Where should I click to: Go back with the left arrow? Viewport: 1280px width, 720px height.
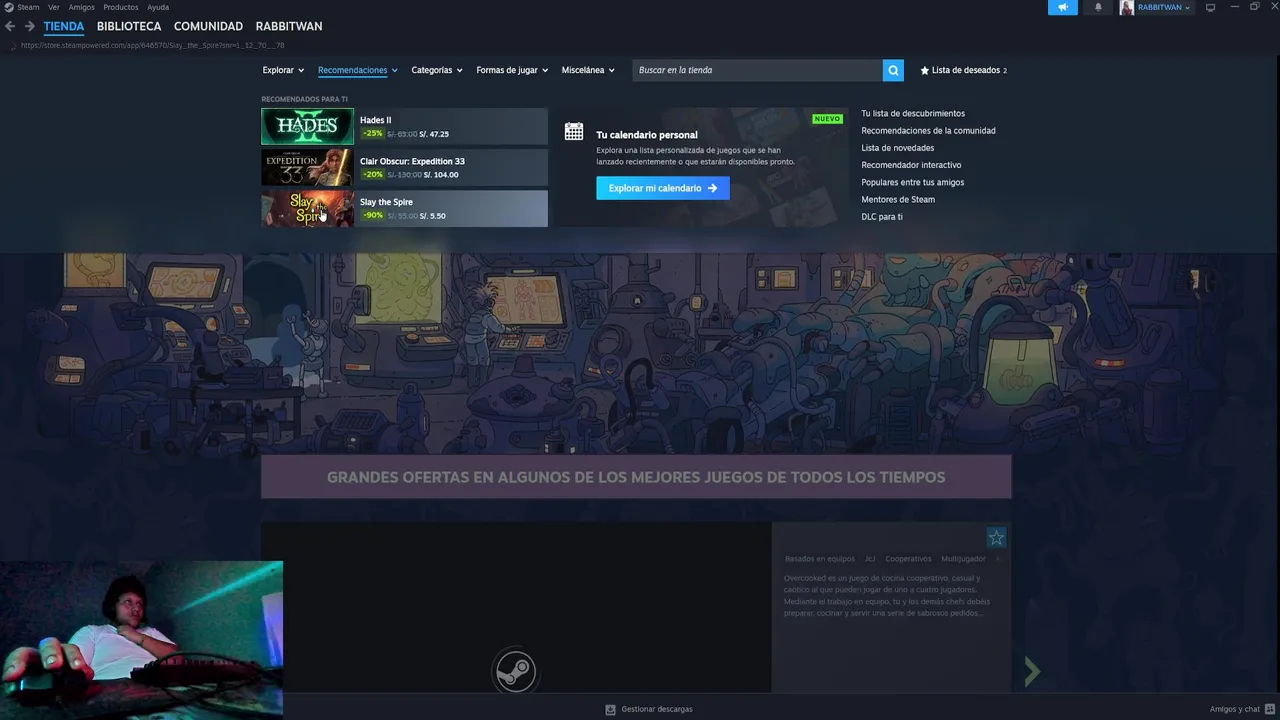click(x=10, y=26)
